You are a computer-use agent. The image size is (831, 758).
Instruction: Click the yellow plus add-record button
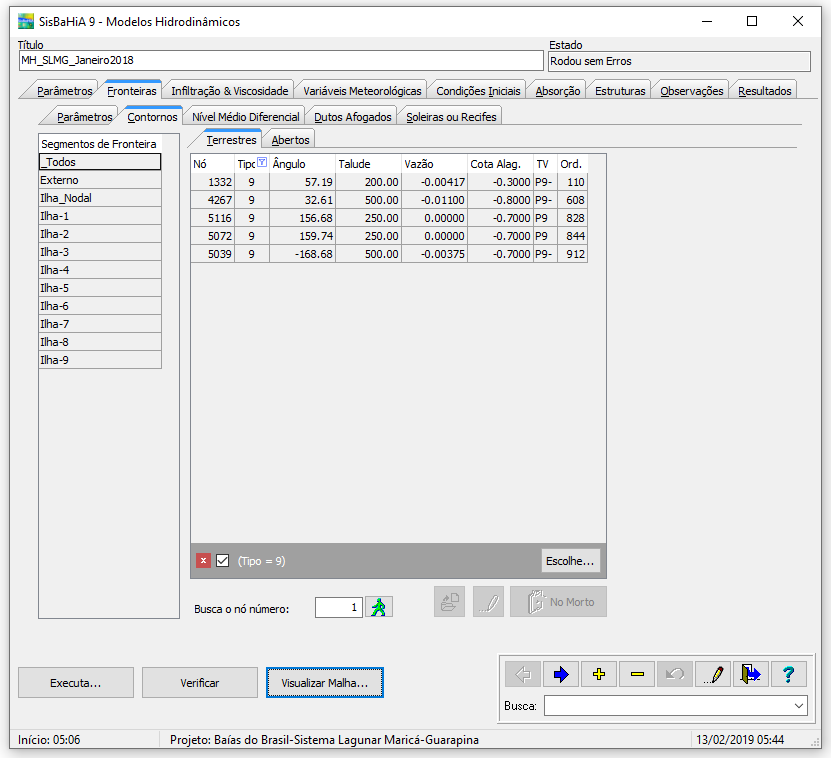[x=599, y=674]
